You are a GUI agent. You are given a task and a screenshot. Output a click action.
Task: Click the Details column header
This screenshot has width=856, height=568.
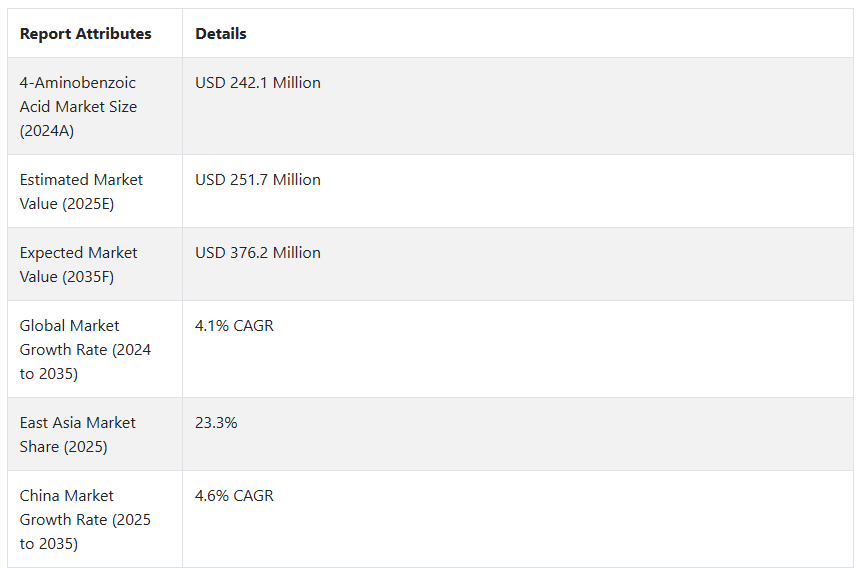tap(221, 33)
